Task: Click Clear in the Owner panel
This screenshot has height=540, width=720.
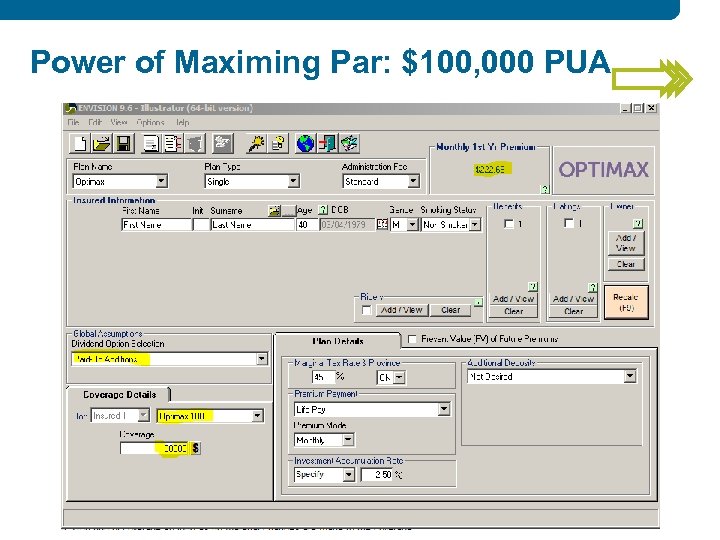Action: (x=626, y=264)
